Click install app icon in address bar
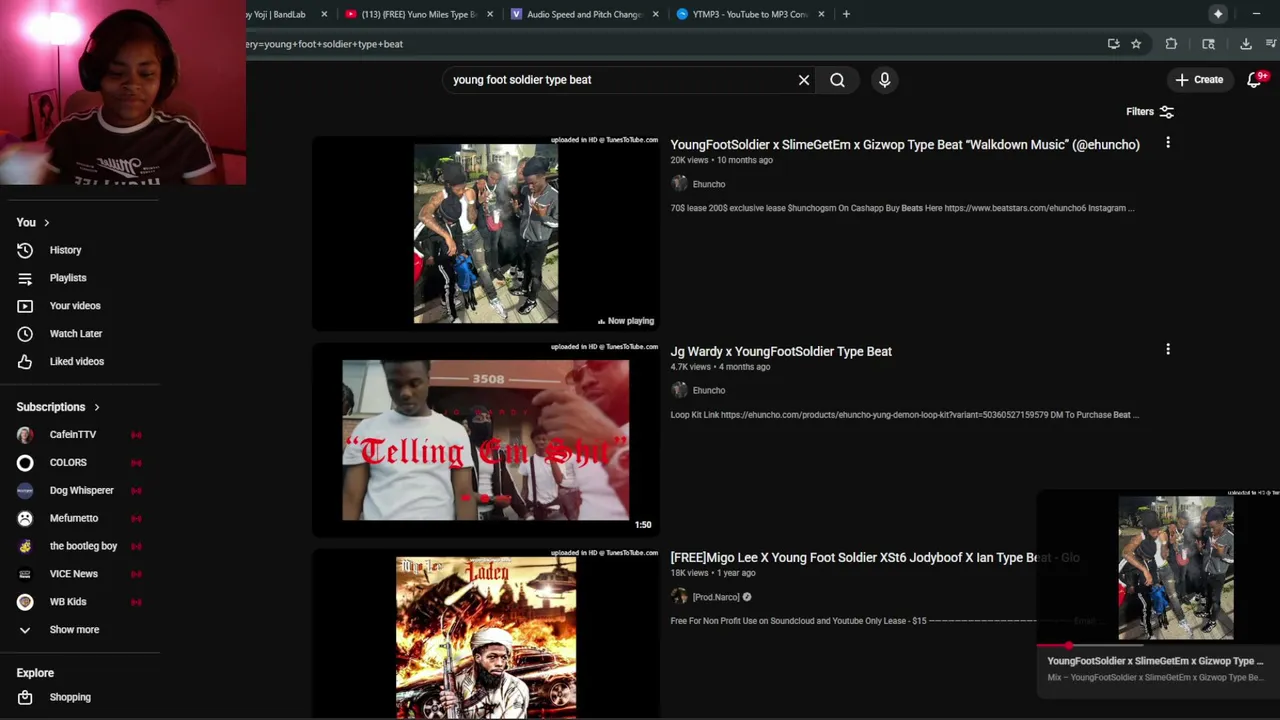Screen dimensions: 1280x720 (1113, 44)
